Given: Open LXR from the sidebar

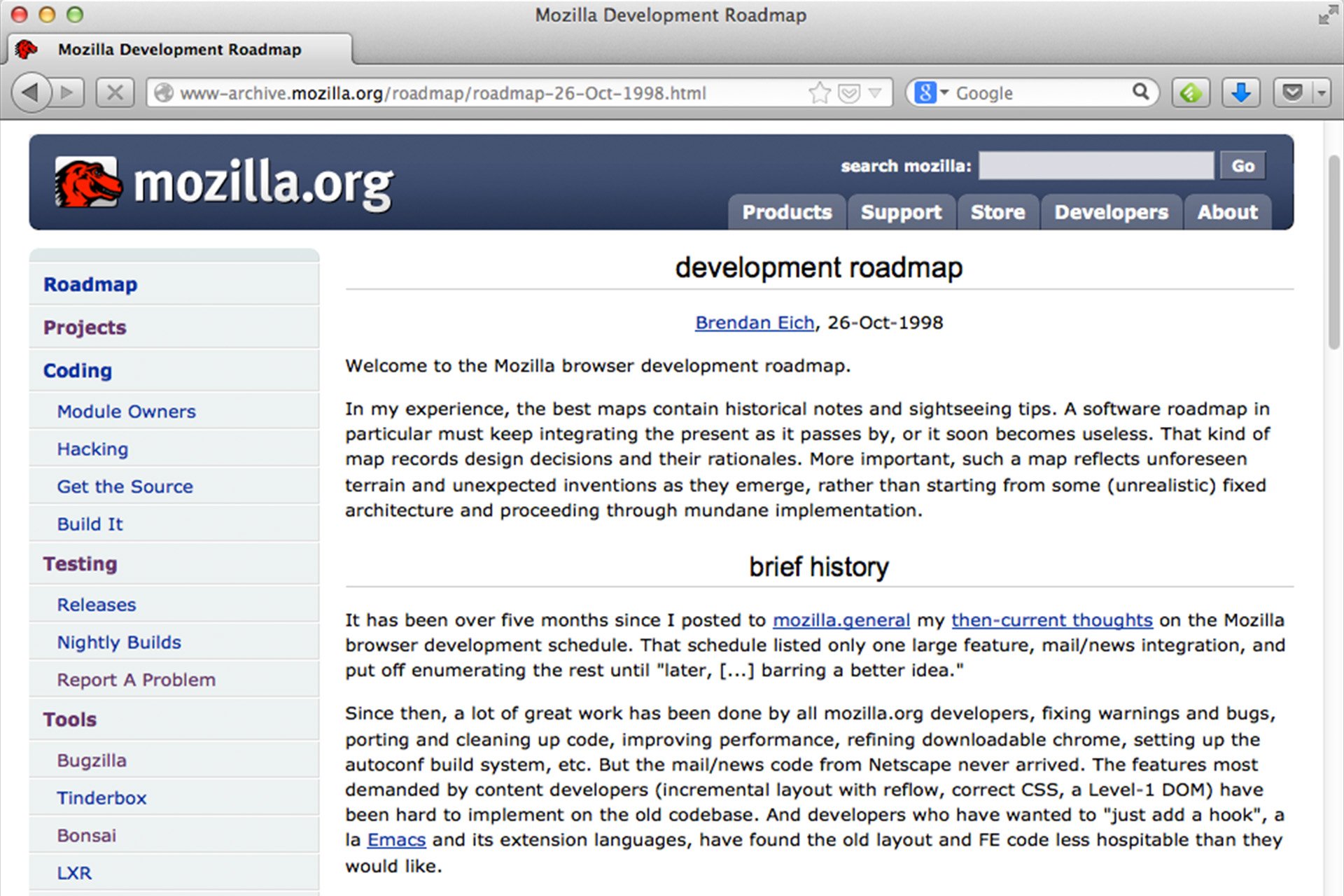Looking at the screenshot, I should tap(74, 874).
